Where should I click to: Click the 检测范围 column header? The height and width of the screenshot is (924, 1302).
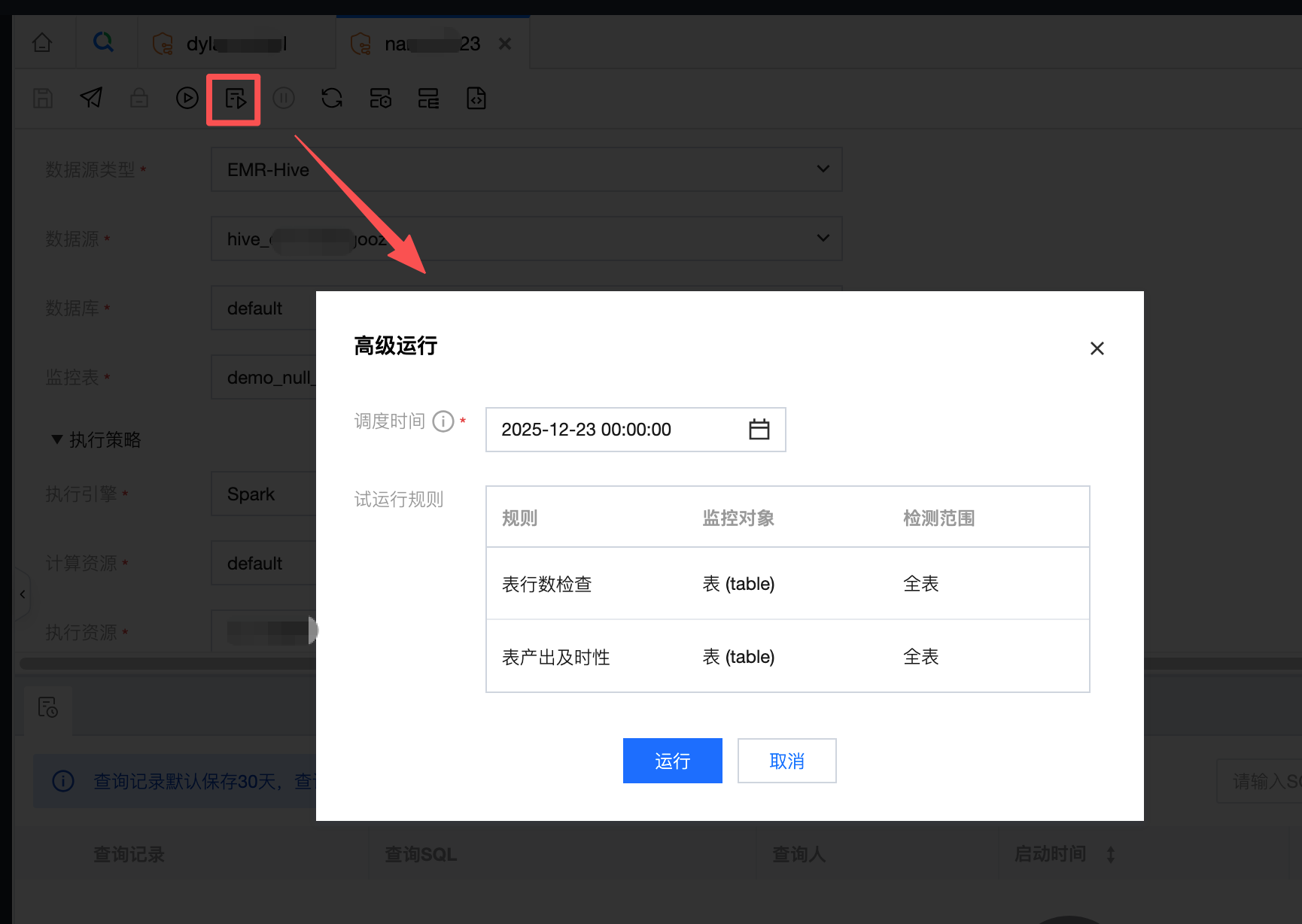click(939, 518)
